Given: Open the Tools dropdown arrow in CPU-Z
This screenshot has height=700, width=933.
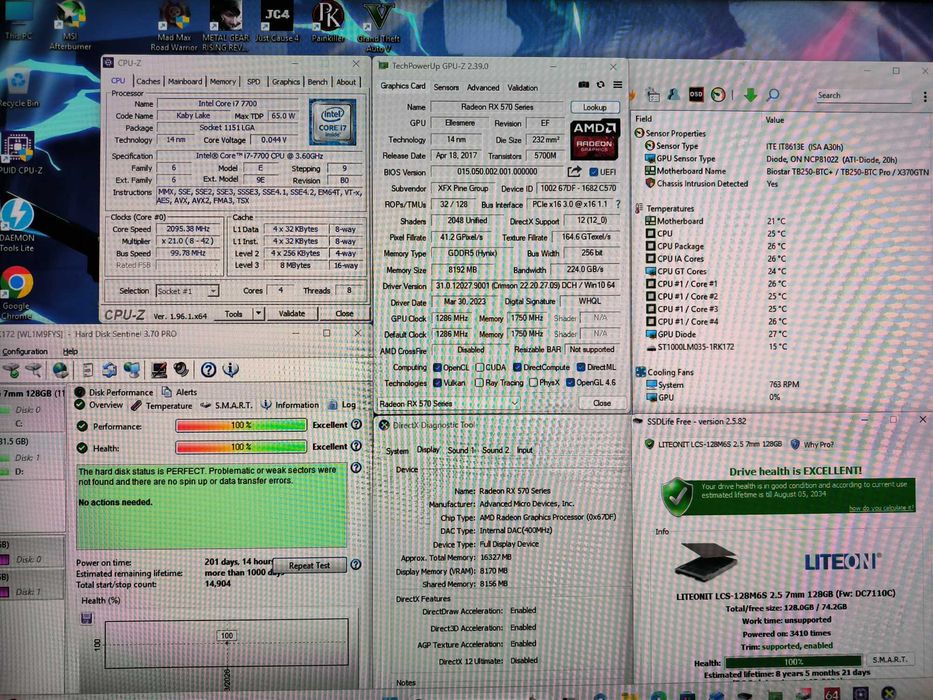Looking at the screenshot, I should [x=258, y=313].
